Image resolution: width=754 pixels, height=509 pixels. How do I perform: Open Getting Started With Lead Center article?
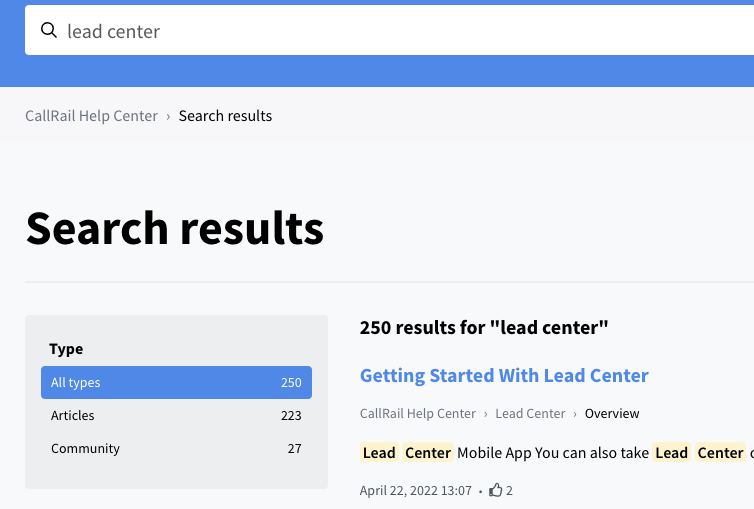click(504, 375)
